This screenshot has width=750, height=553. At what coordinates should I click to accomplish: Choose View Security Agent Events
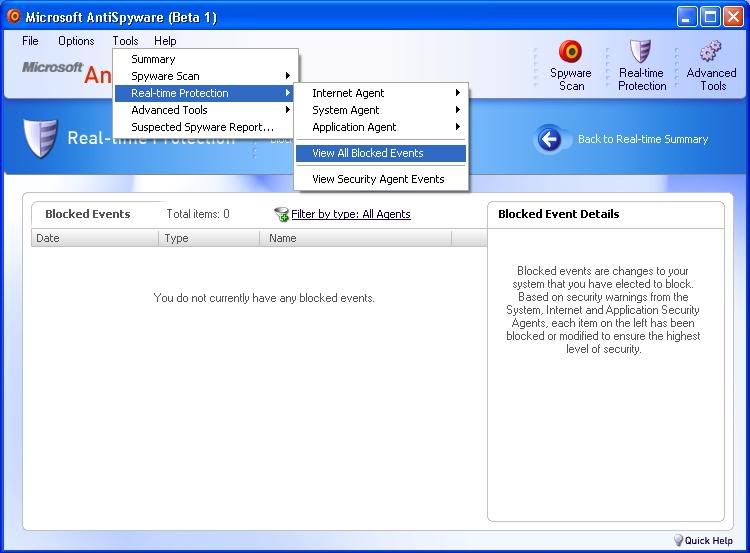(381, 179)
